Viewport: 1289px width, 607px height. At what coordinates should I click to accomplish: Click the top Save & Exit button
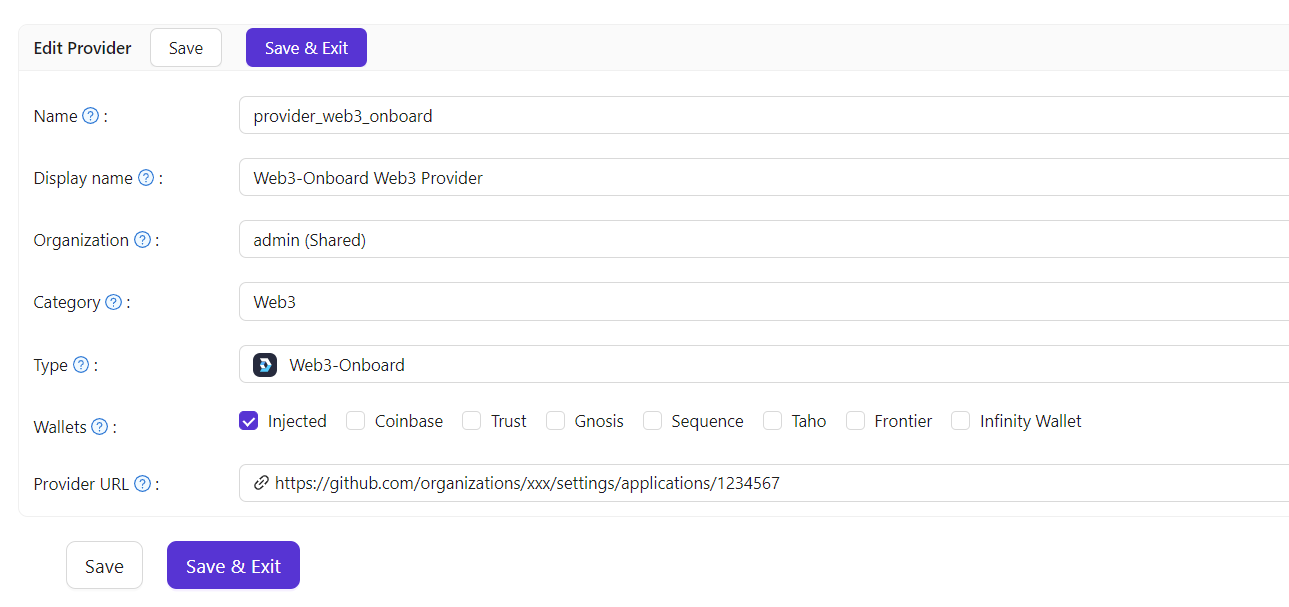pyautogui.click(x=306, y=47)
